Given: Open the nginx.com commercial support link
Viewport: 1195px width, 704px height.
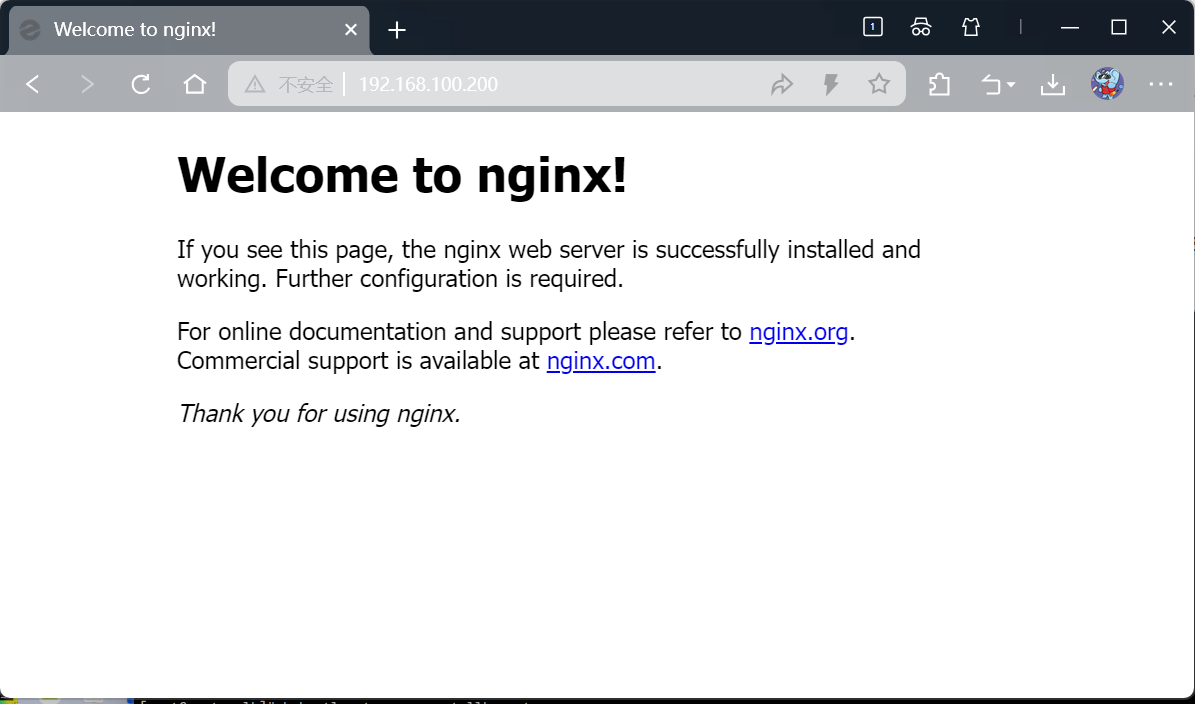Looking at the screenshot, I should (601, 360).
